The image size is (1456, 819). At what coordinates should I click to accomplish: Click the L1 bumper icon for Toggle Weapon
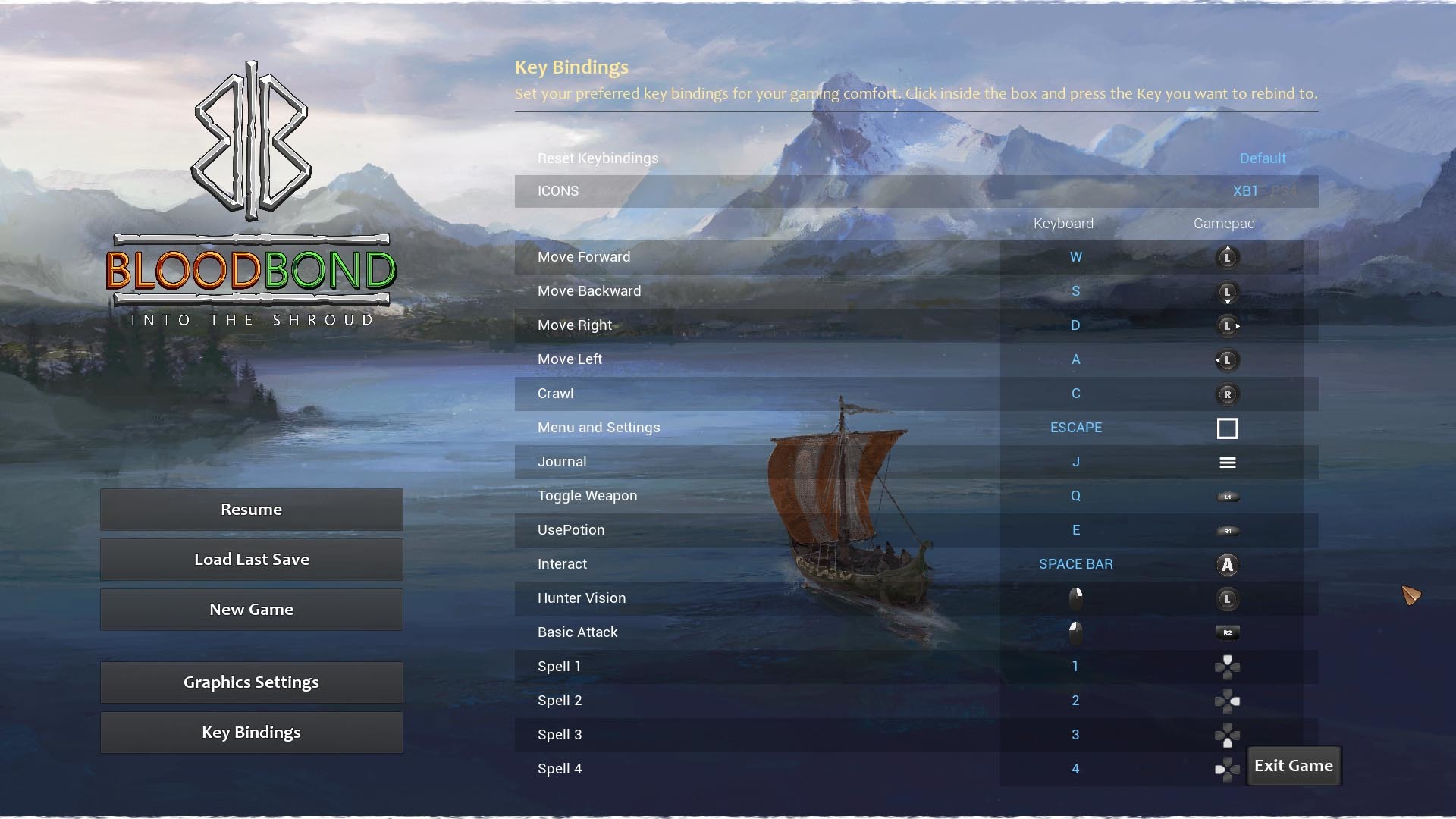pos(1227,497)
